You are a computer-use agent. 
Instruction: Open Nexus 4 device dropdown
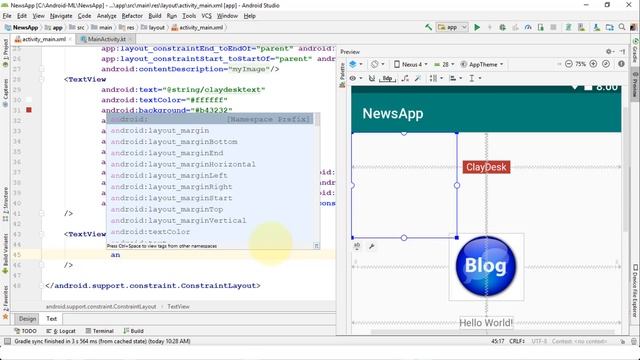pyautogui.click(x=411, y=64)
